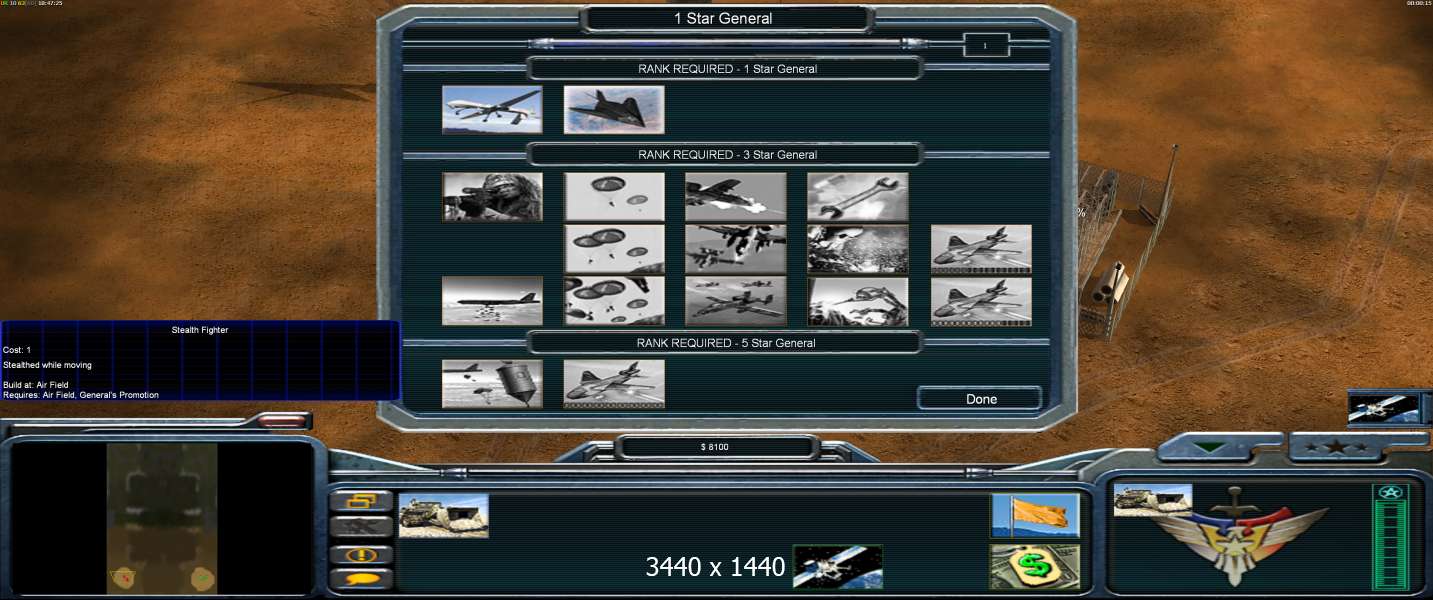Click the RANK REQUIRED - 5 Star General header
Viewport: 1433px width, 600px height.
(x=726, y=343)
